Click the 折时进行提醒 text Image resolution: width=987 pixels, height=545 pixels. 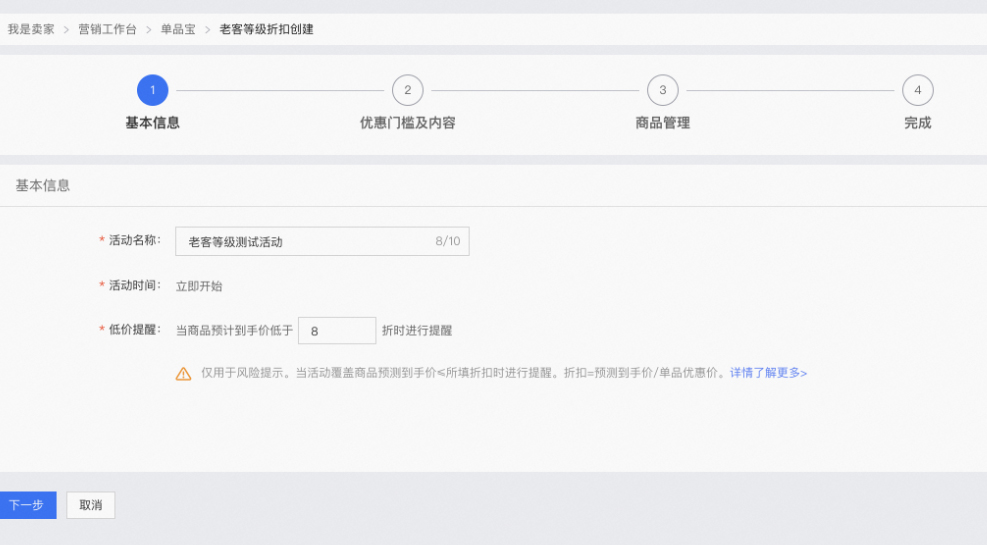point(417,330)
